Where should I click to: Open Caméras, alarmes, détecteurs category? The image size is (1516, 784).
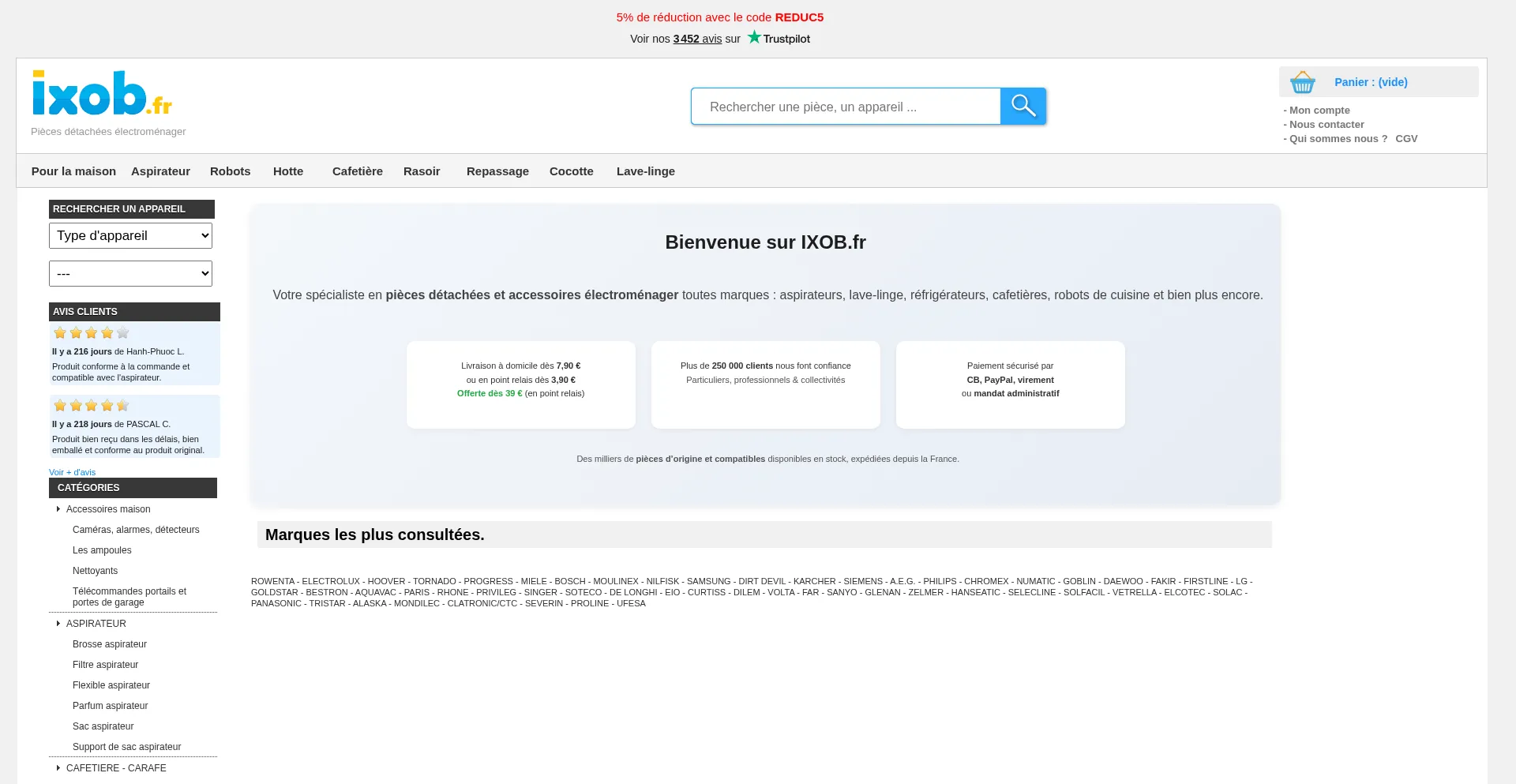tap(136, 530)
